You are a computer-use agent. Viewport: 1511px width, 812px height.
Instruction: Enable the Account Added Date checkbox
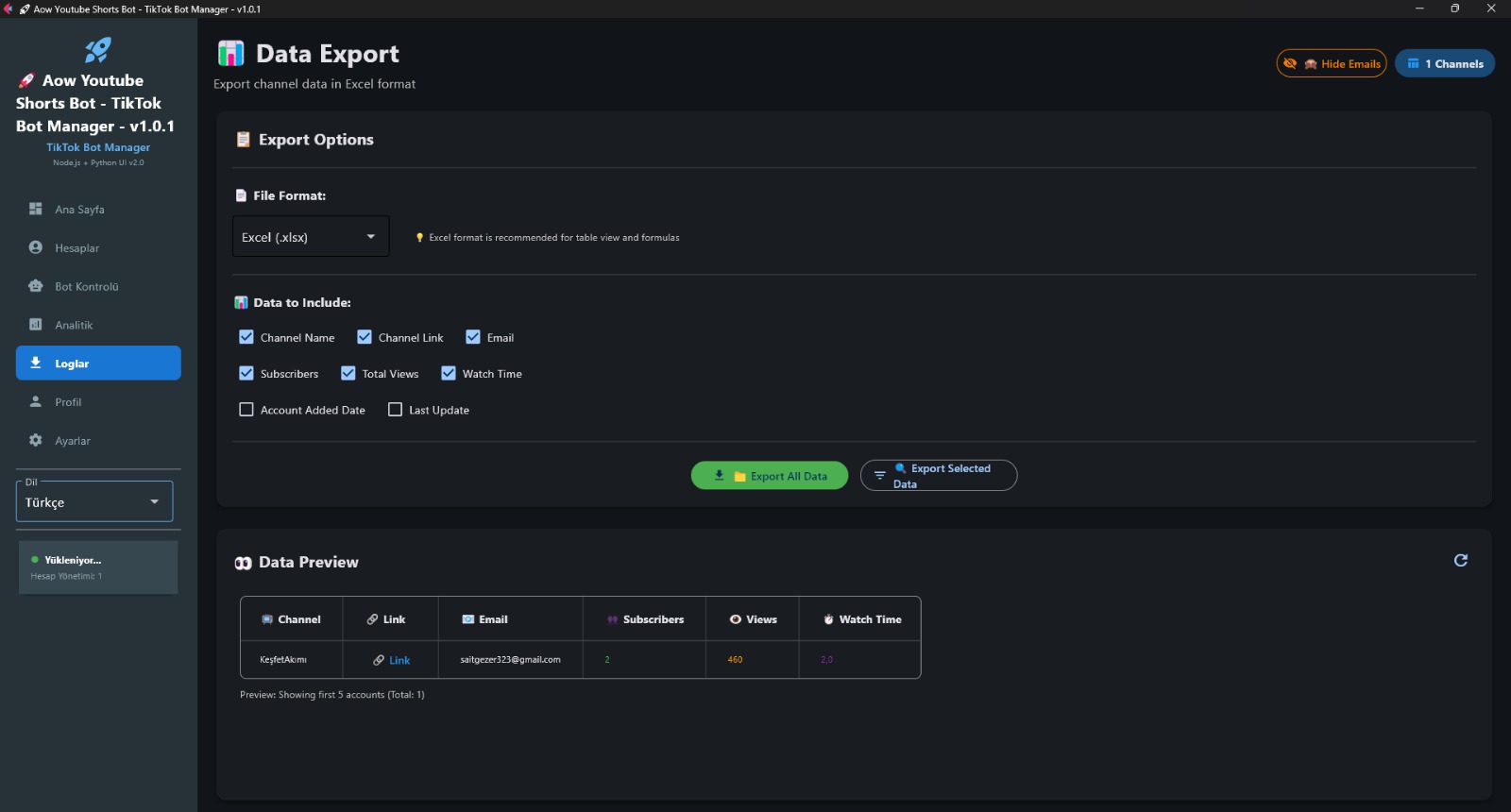pos(246,410)
